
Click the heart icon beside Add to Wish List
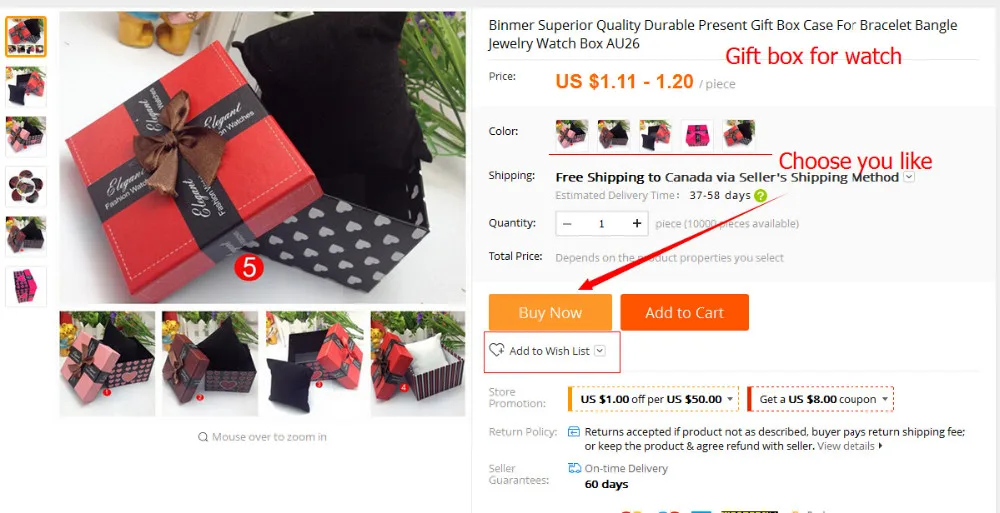coord(497,350)
